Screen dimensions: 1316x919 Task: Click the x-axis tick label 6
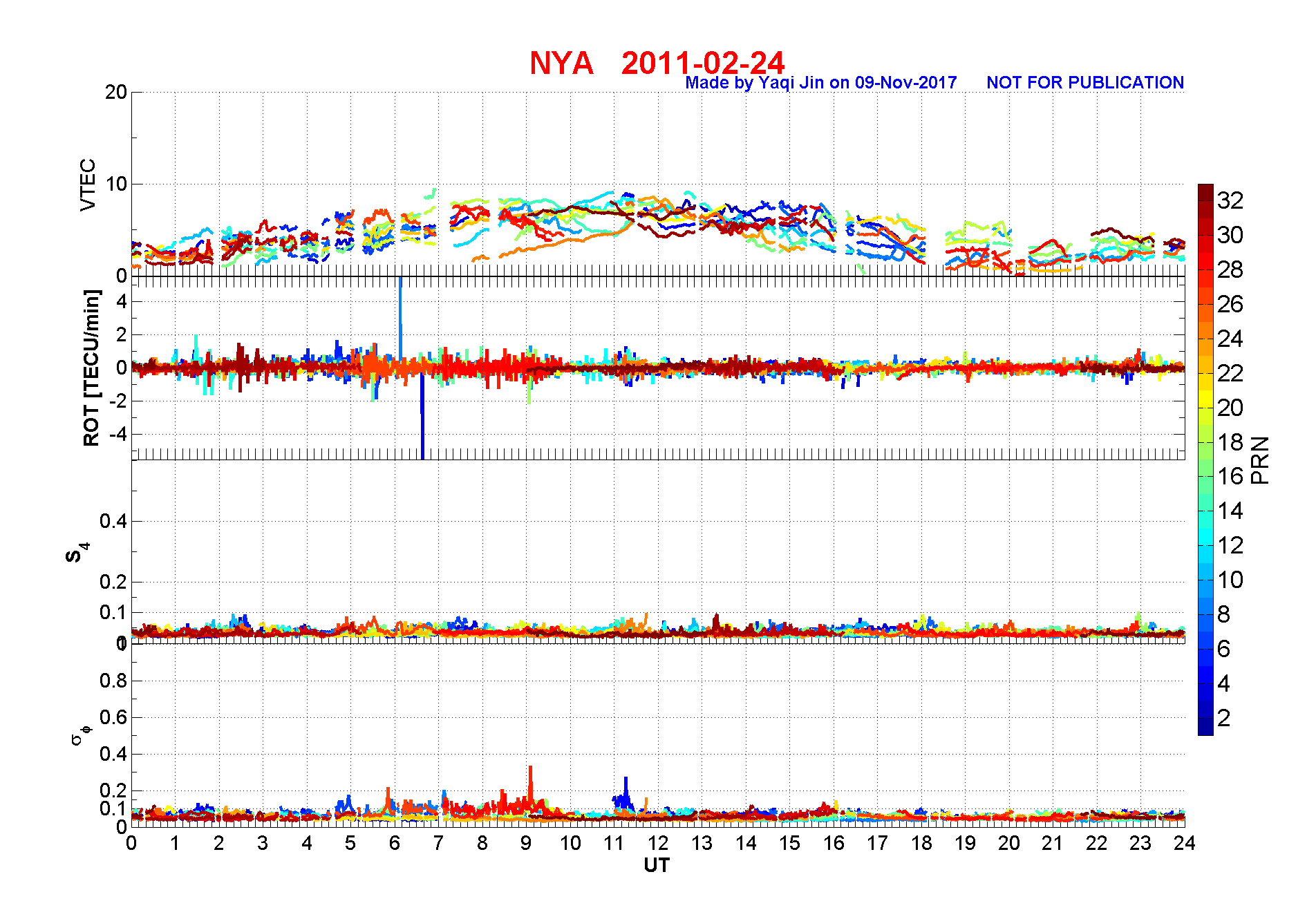coord(394,843)
